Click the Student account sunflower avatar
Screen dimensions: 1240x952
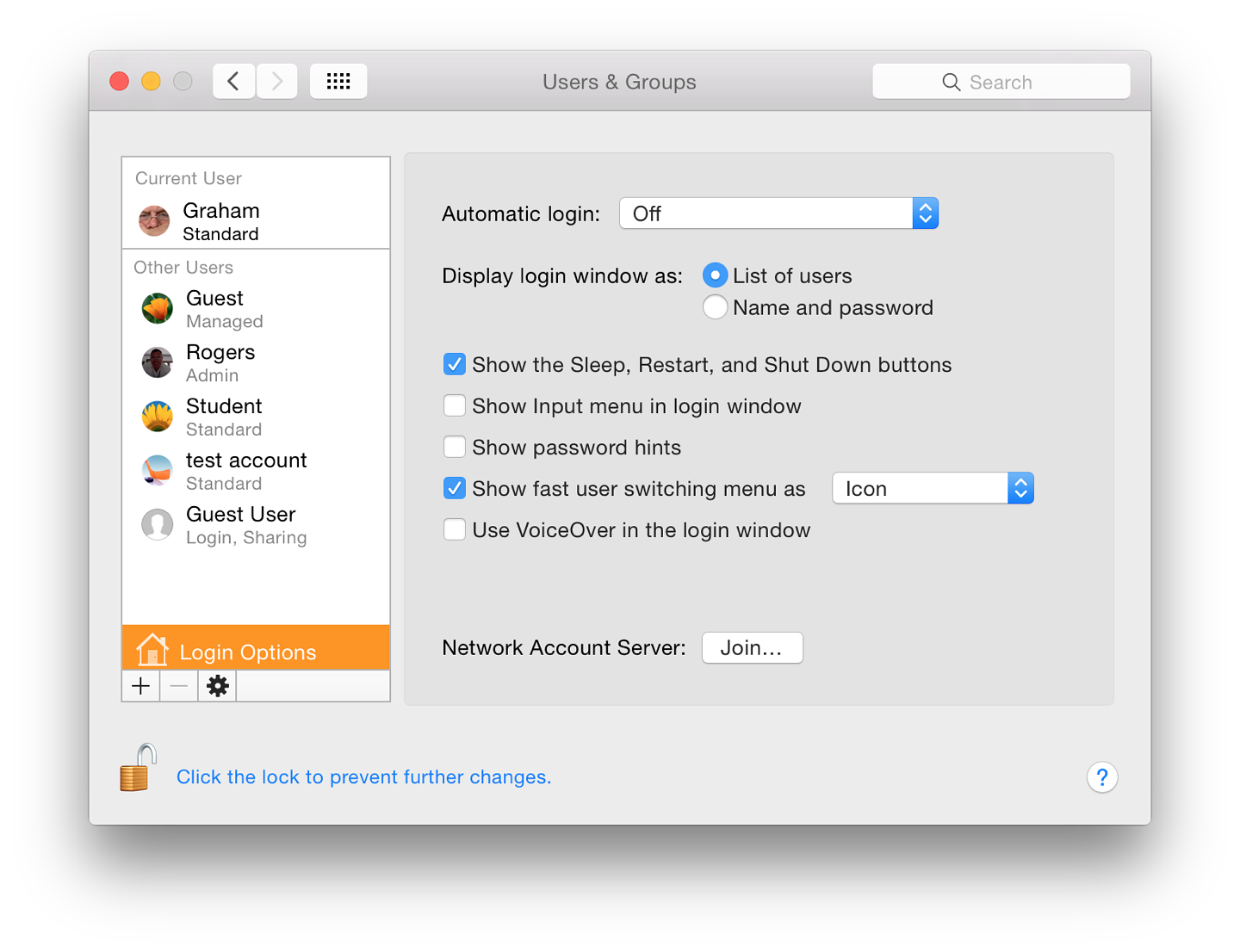[x=158, y=417]
